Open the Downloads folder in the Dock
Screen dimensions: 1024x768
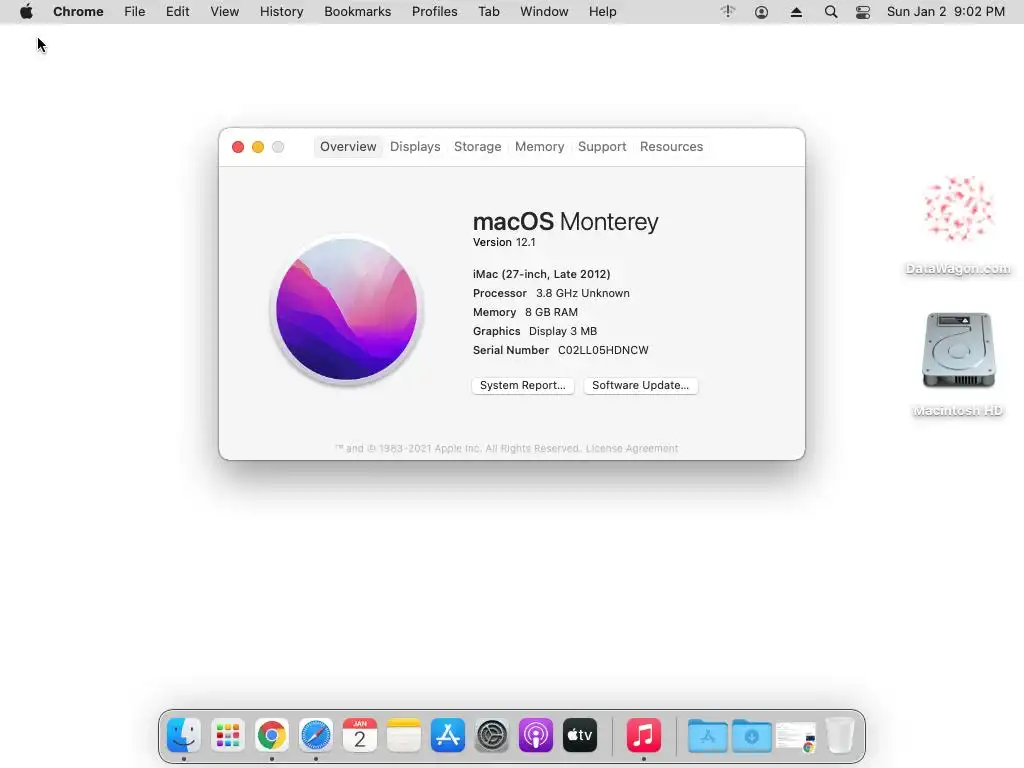752,736
